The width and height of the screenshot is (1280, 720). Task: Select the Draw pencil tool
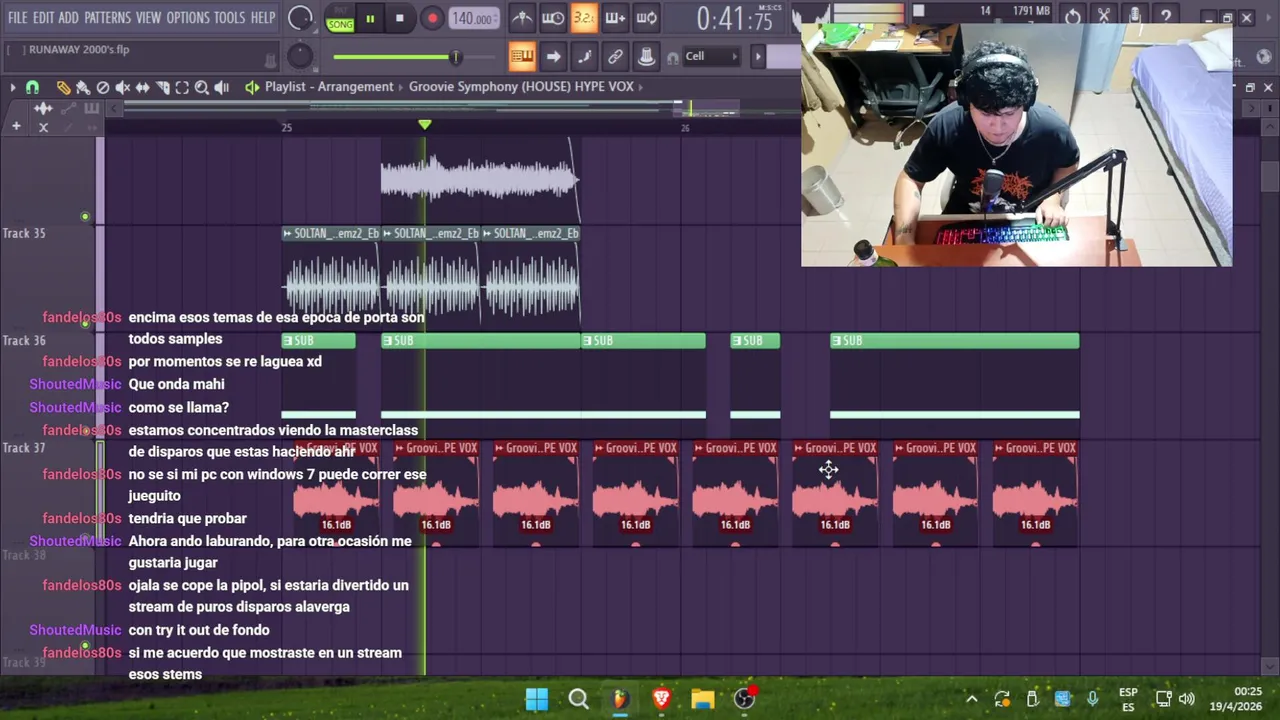[63, 88]
